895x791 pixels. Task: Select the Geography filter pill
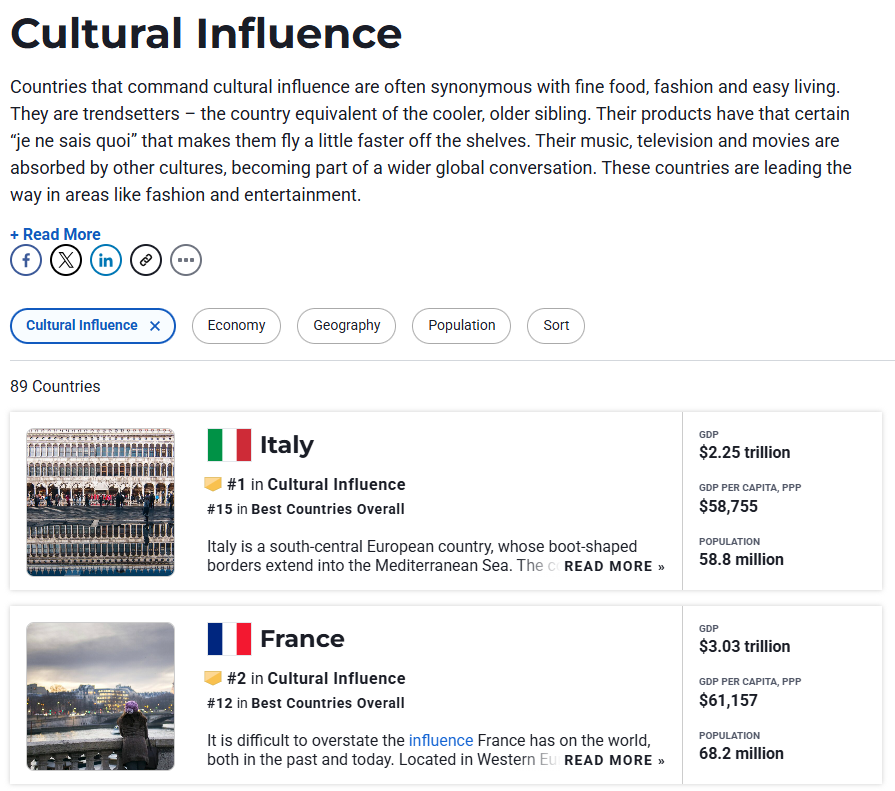[346, 326]
